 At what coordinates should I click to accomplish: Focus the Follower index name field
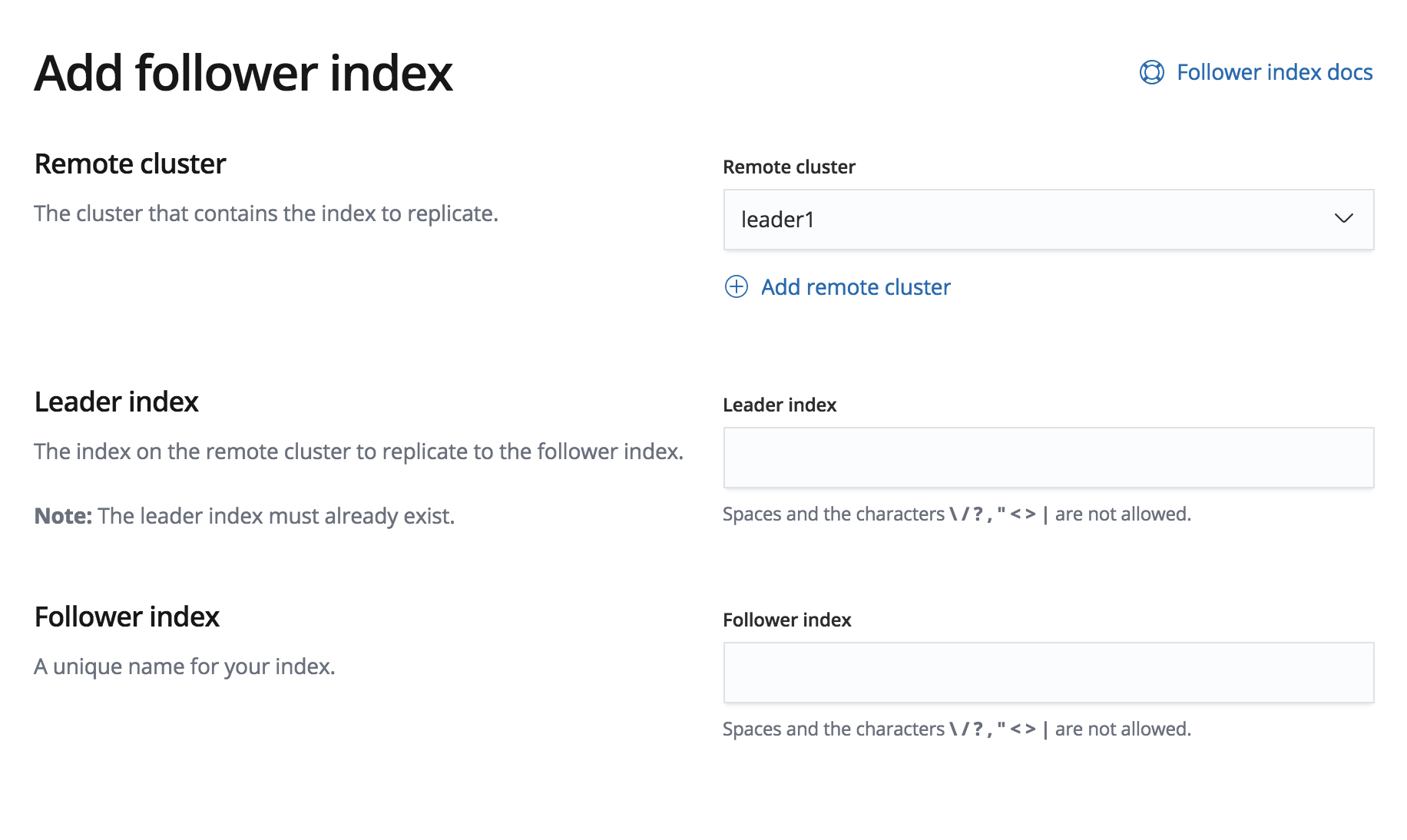click(1048, 672)
